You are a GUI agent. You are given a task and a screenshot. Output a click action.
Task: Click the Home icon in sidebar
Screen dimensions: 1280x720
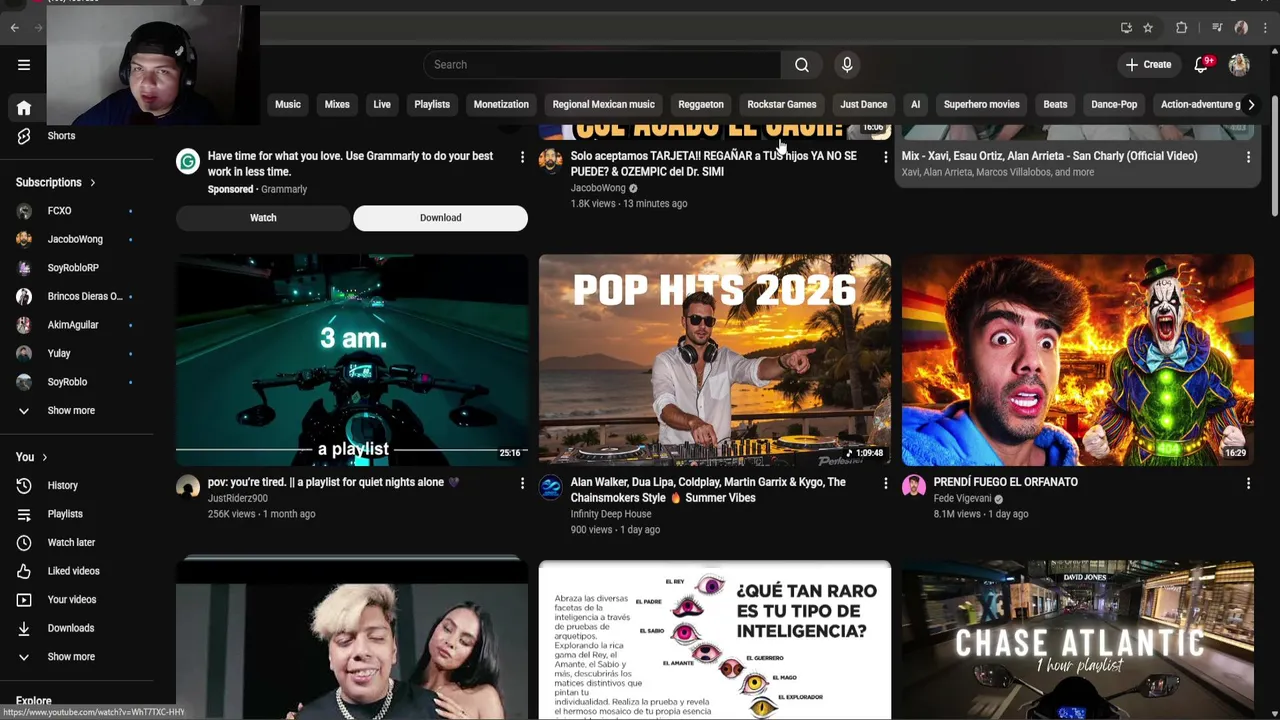pos(24,108)
